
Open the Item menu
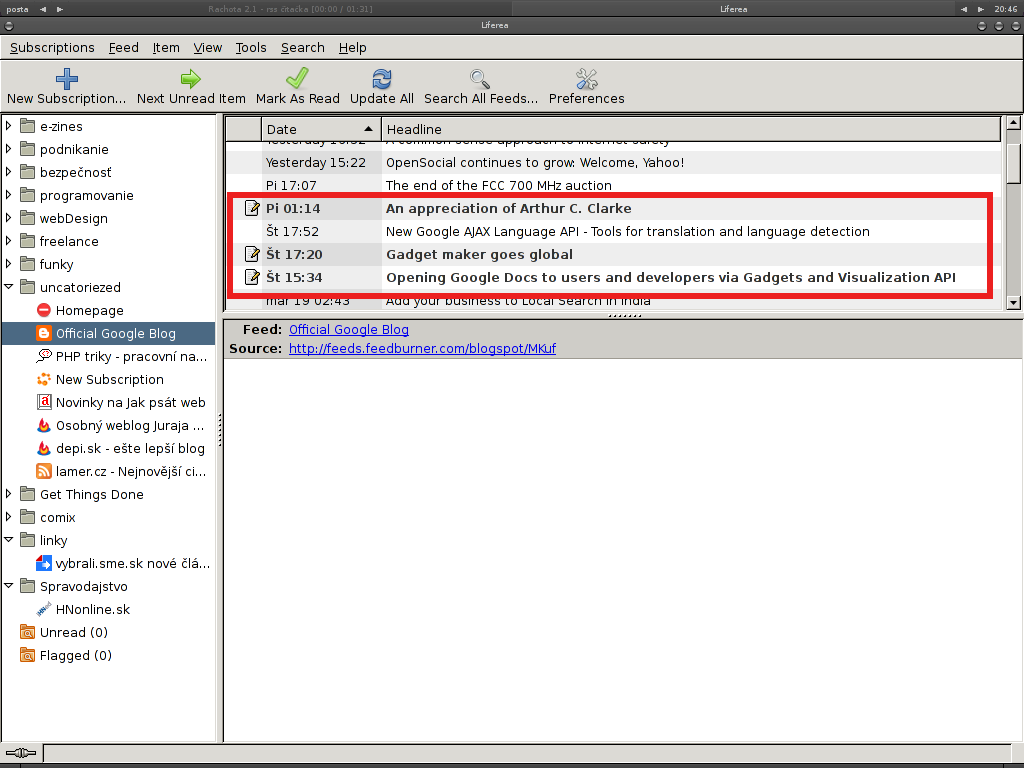pyautogui.click(x=166, y=48)
